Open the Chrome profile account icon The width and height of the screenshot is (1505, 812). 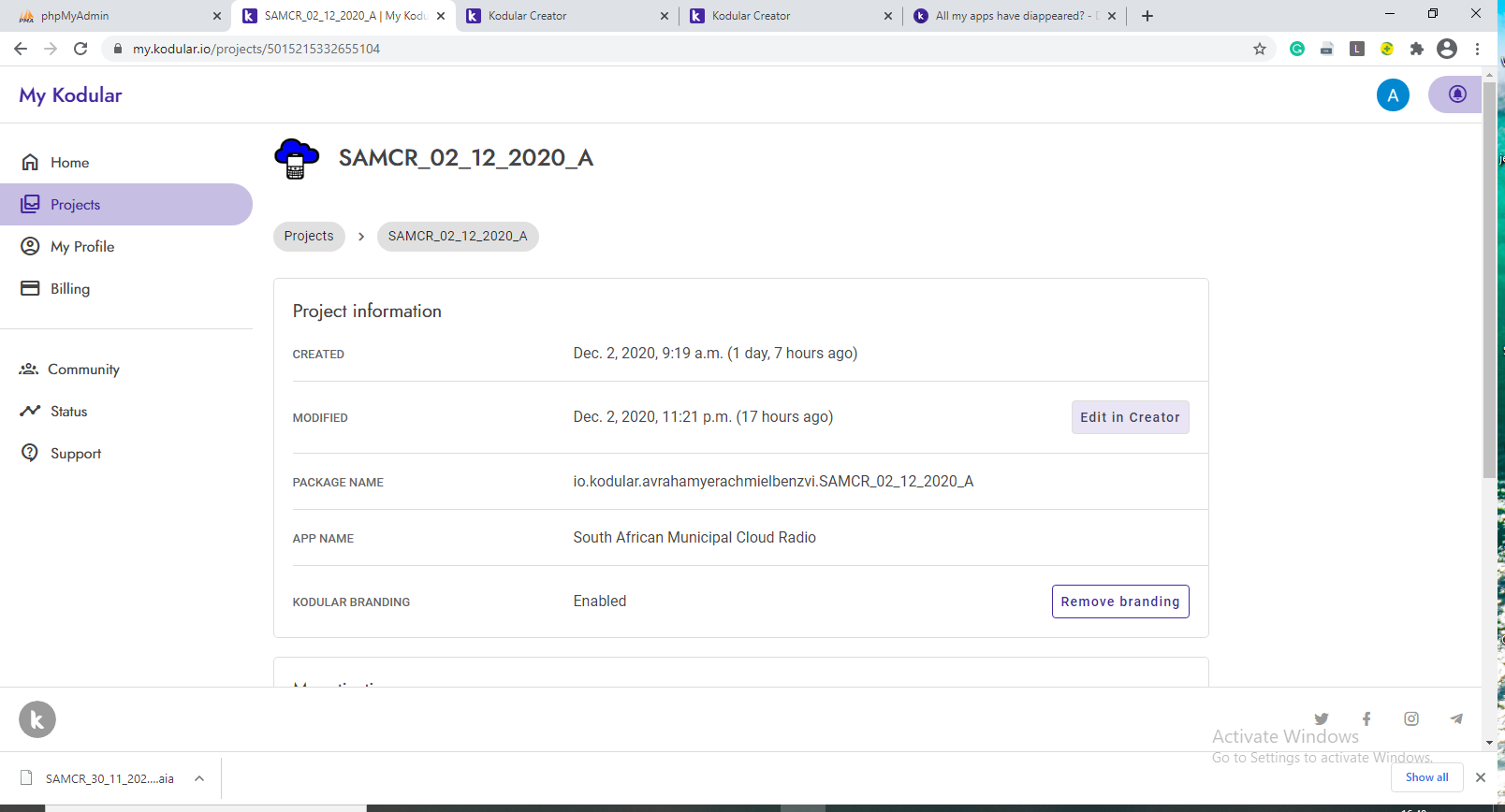pos(1447,49)
